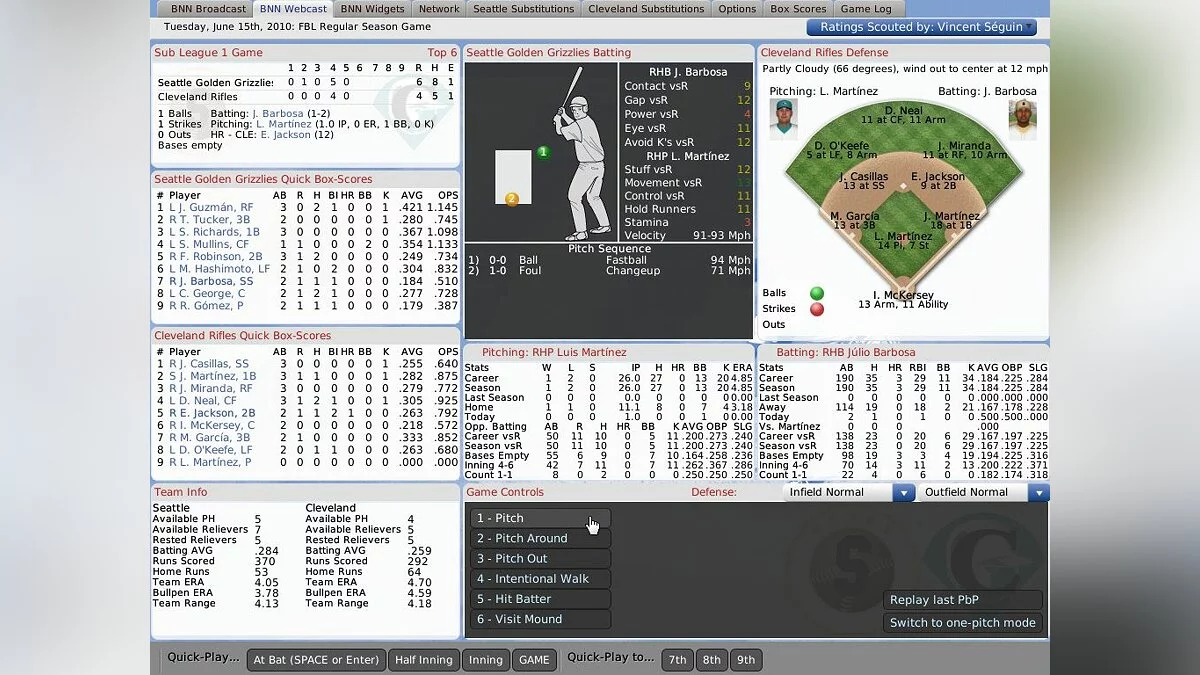Expand the Infield Normal defense dropdown

(903, 492)
